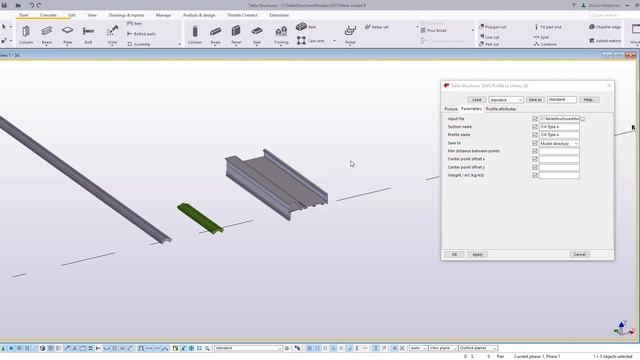
Task: Open the View plane dropdown
Action: pos(442,348)
